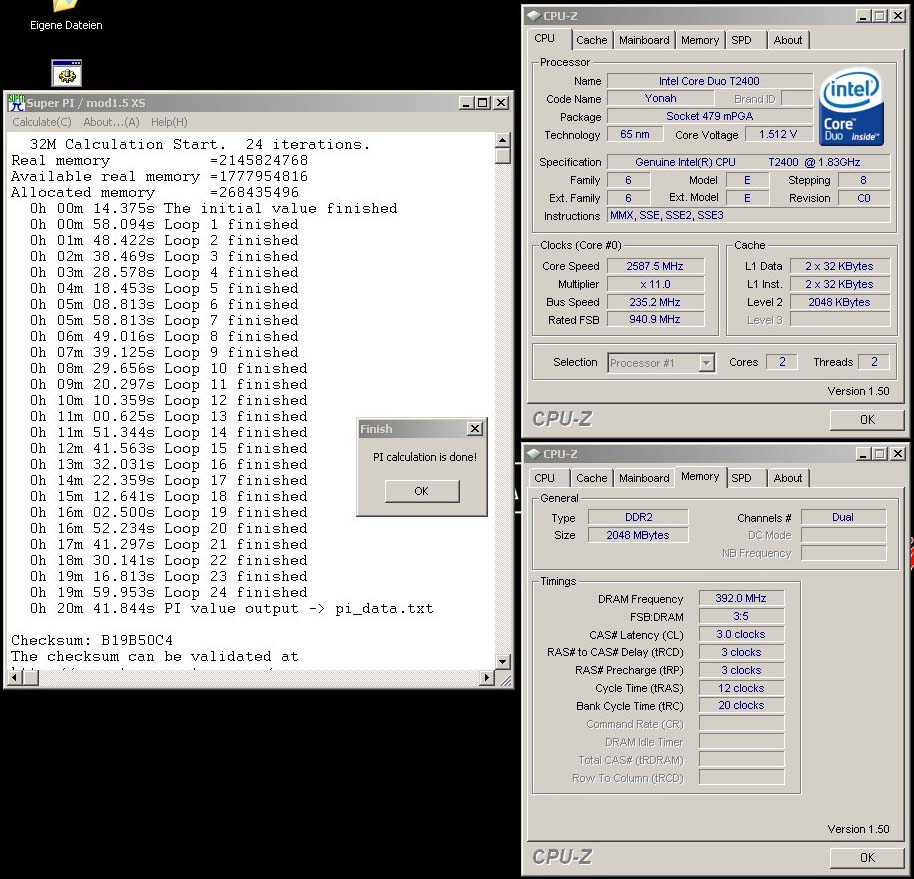
Task: Click the Code Name value Yonah
Action: pos(660,99)
